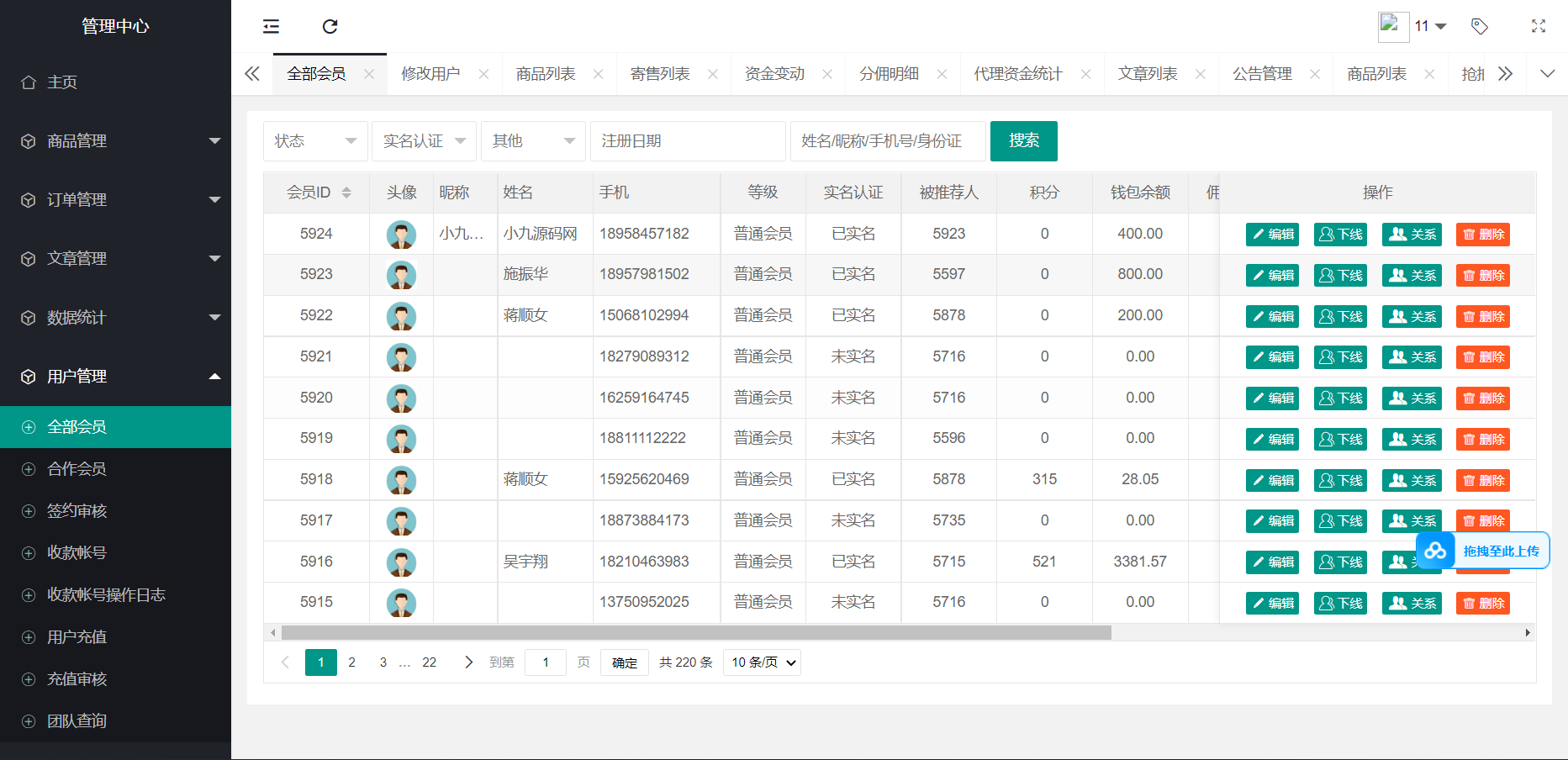Expand 商品管理 sidebar menu
Screen dimensions: 1568x760
(x=115, y=141)
